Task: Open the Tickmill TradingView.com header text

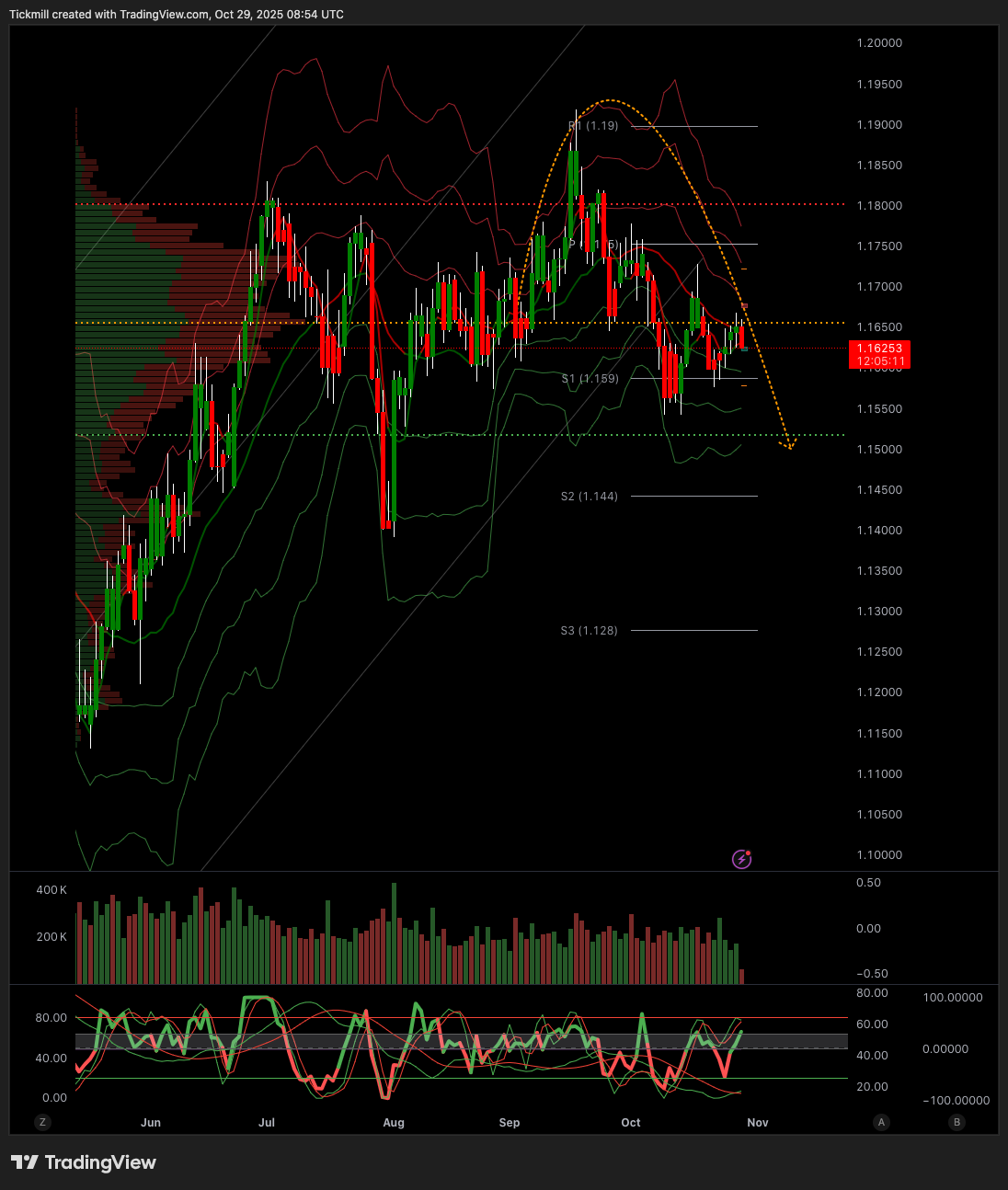Action: pos(177,15)
